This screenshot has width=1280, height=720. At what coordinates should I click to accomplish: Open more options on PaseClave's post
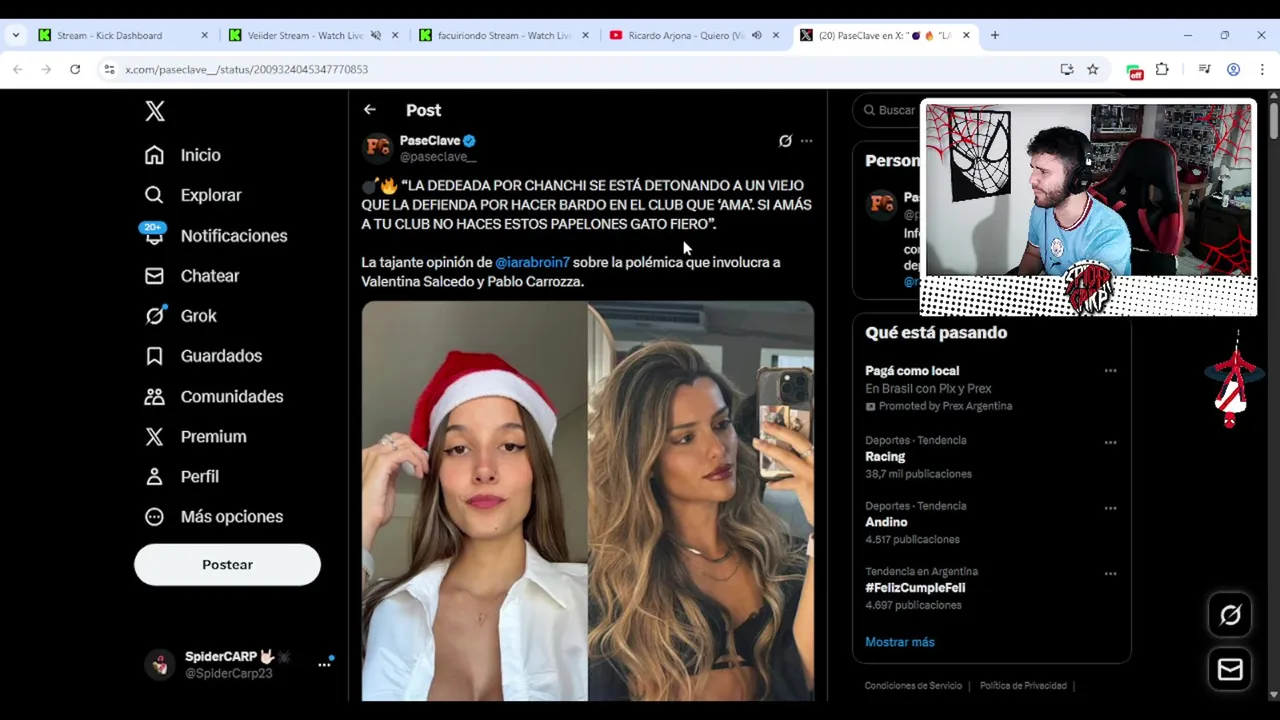point(807,141)
